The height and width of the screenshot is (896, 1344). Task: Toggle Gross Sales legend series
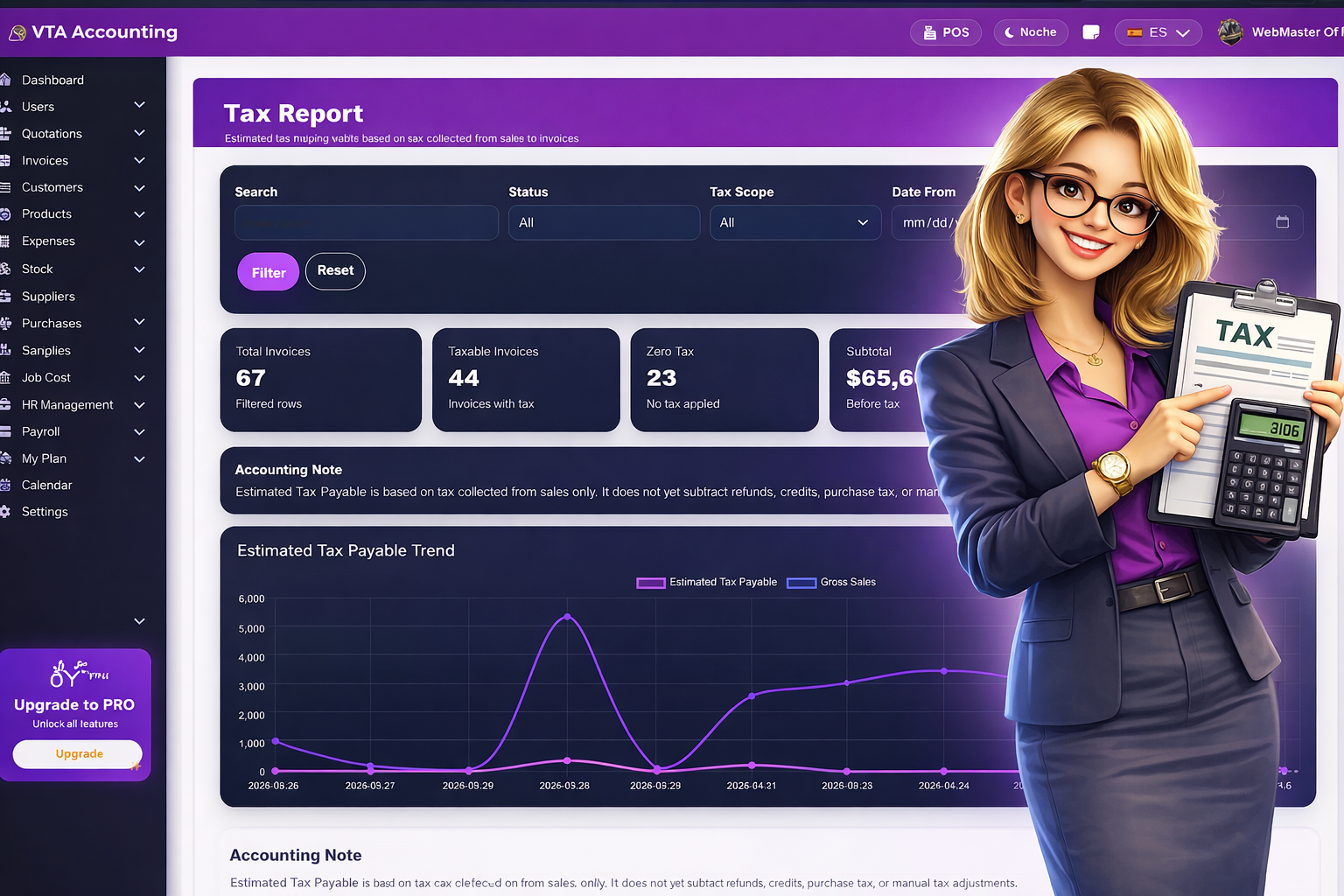coord(831,583)
